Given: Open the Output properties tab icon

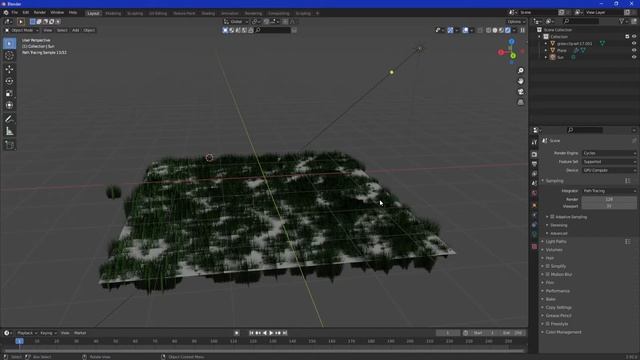Looking at the screenshot, I should (534, 164).
